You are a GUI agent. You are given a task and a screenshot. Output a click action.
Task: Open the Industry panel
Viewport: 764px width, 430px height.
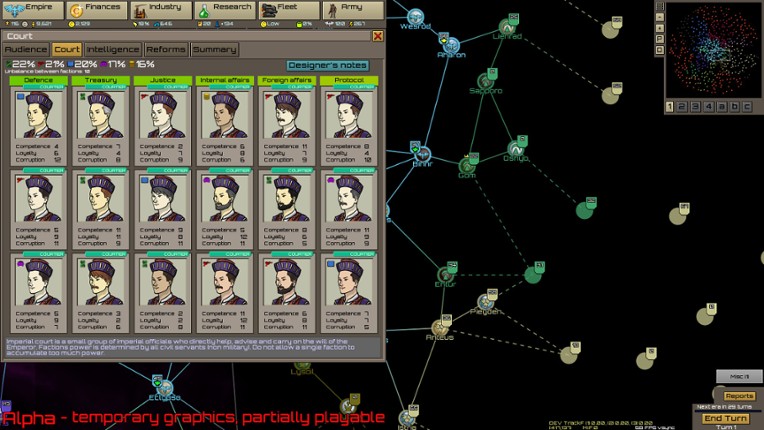(x=159, y=10)
